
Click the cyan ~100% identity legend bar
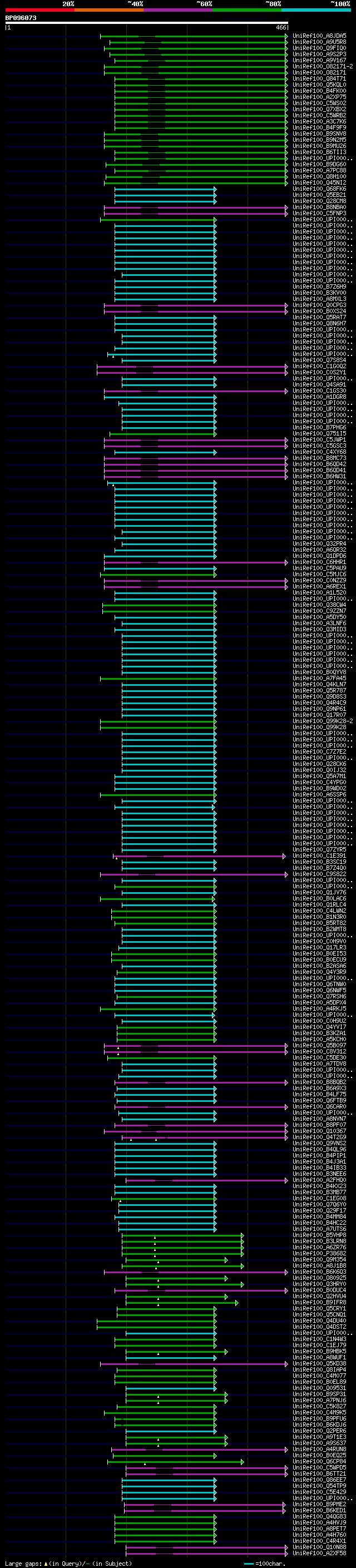click(x=317, y=10)
